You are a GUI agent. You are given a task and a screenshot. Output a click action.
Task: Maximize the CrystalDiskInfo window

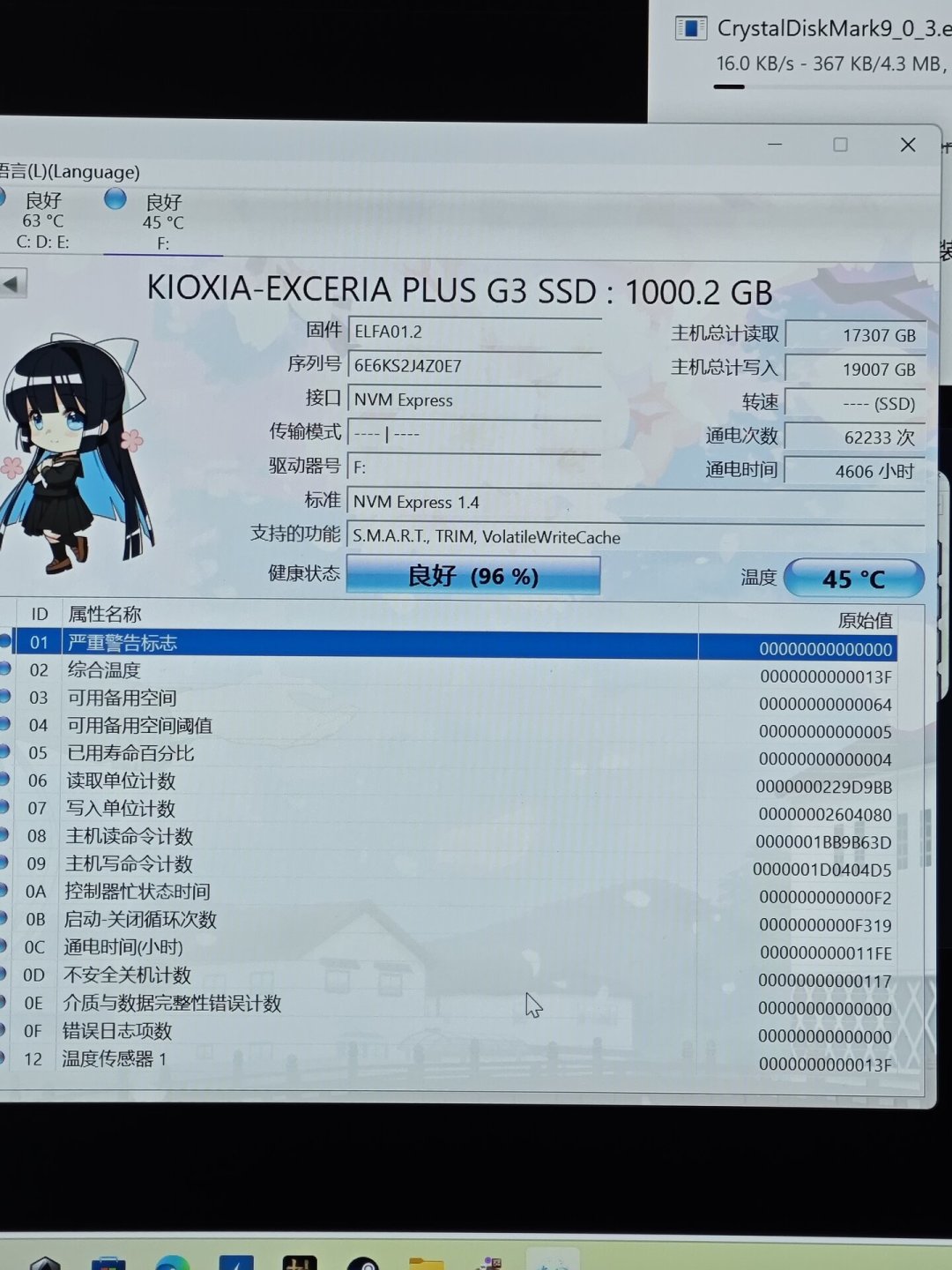pos(840,145)
